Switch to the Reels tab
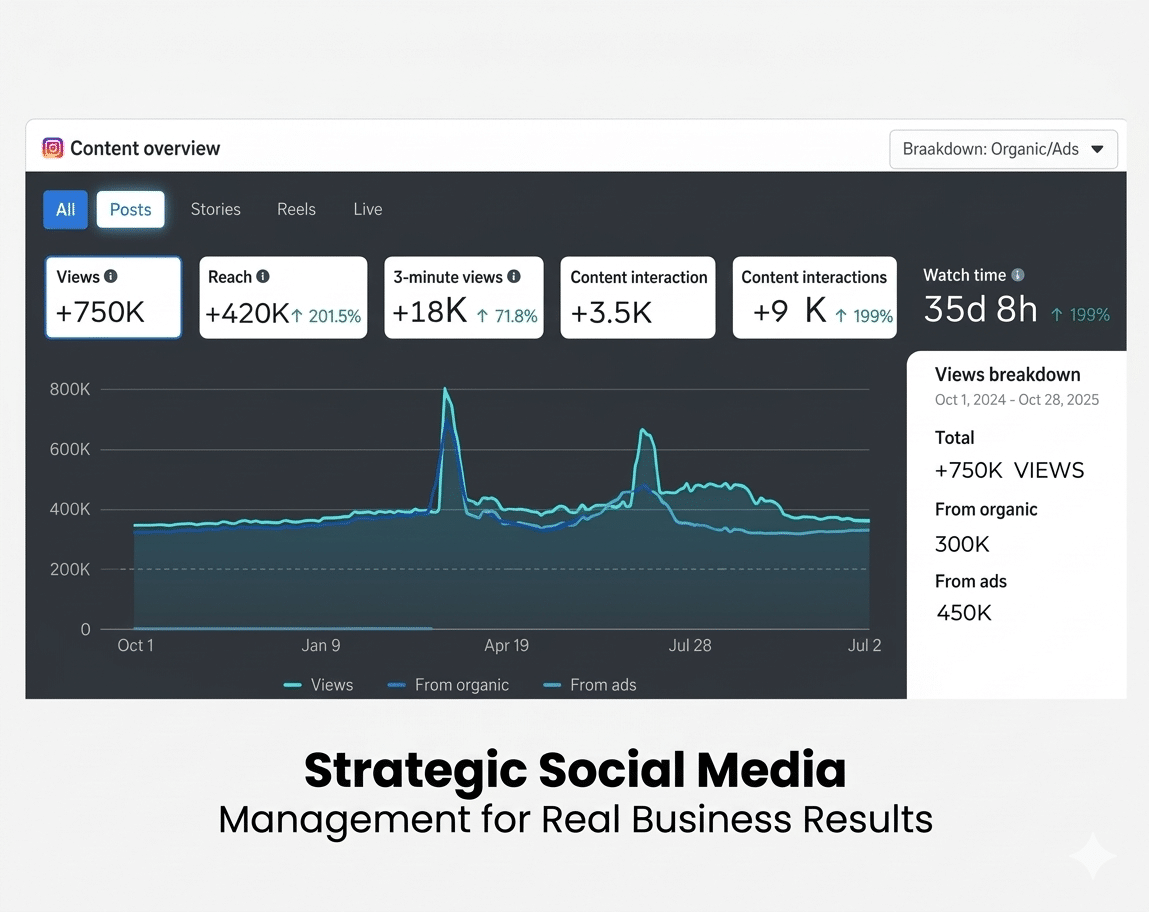Image resolution: width=1149 pixels, height=912 pixels. coord(296,209)
